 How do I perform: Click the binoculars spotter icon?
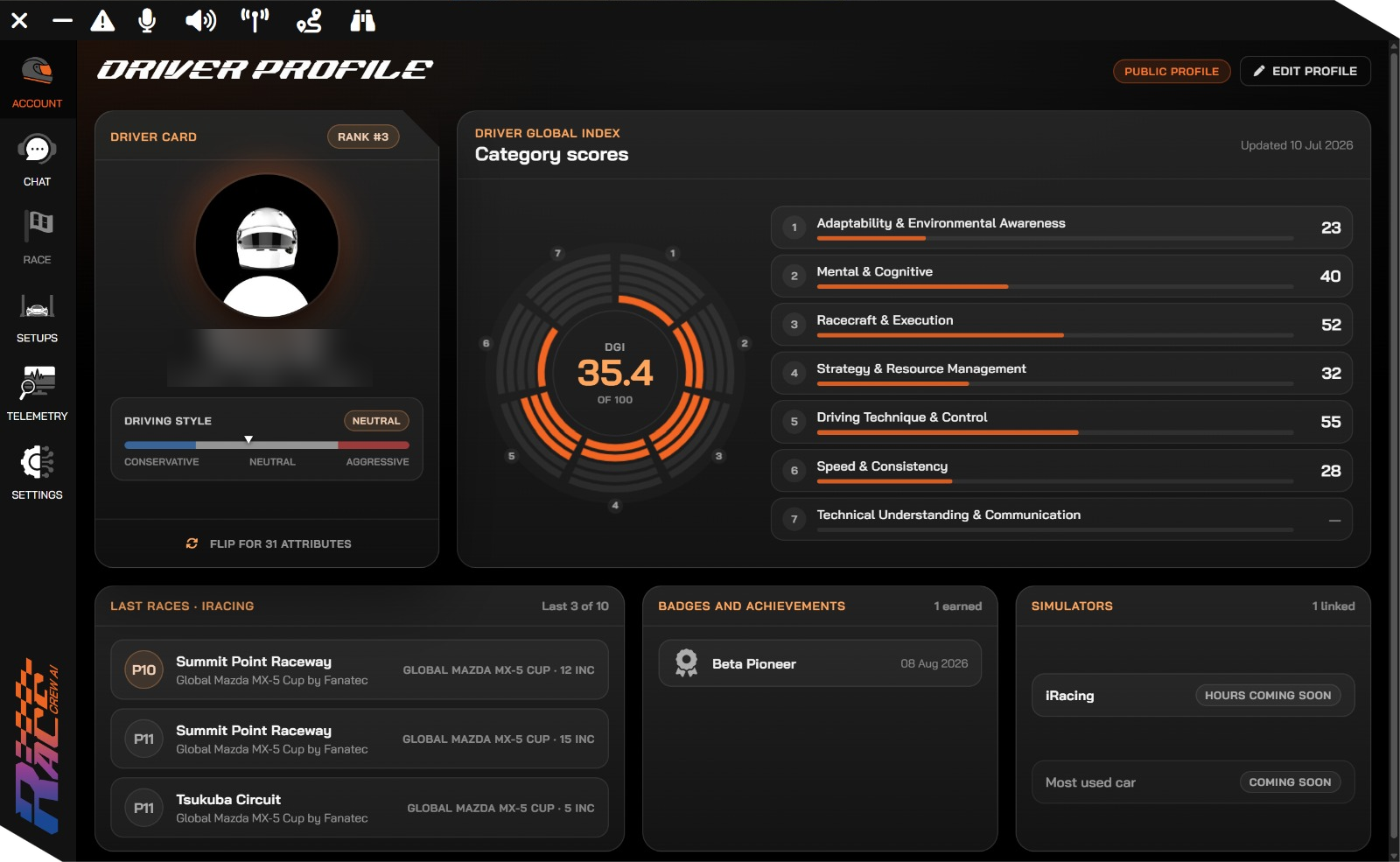point(362,20)
